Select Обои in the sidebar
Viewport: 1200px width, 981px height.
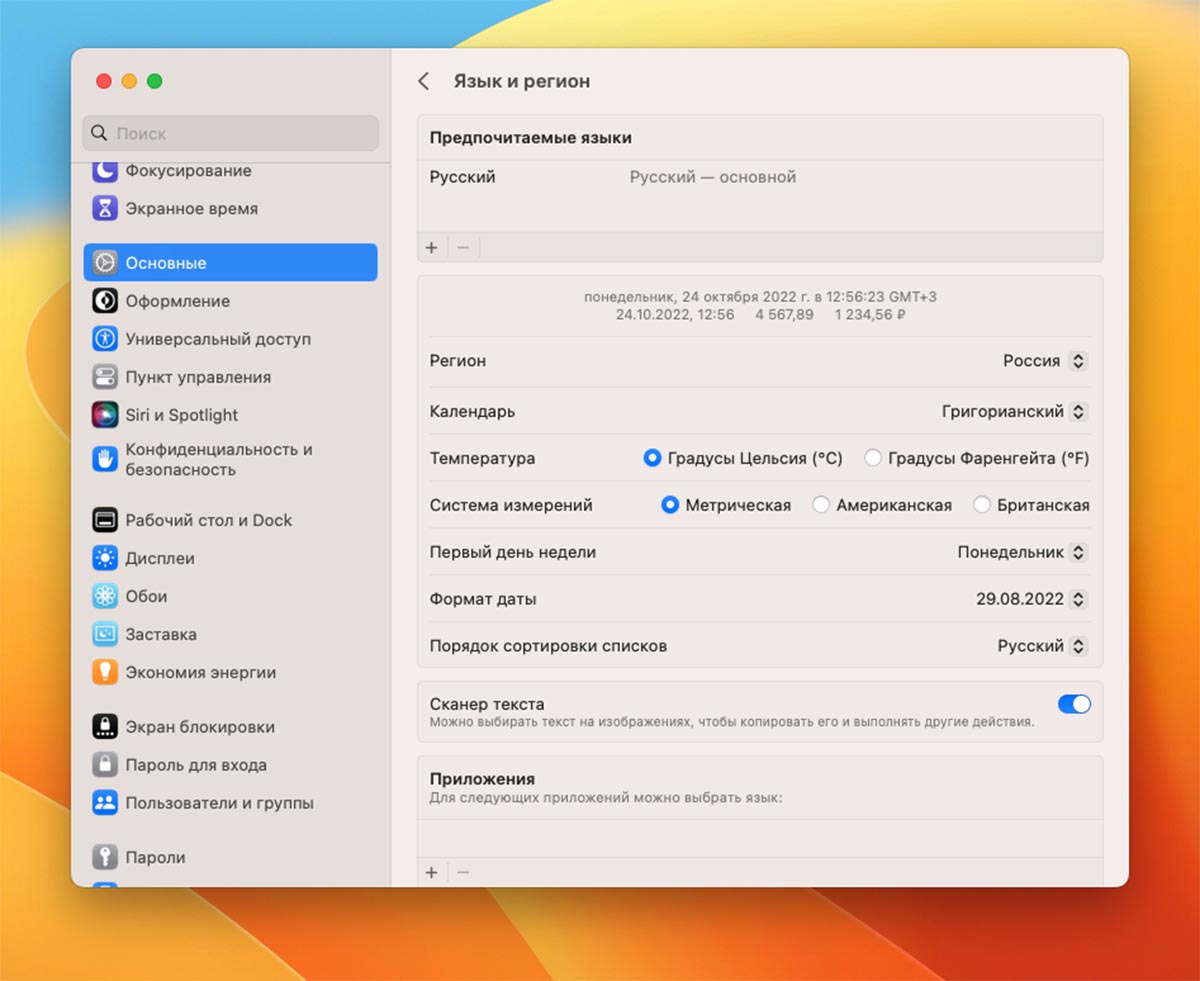(x=231, y=596)
